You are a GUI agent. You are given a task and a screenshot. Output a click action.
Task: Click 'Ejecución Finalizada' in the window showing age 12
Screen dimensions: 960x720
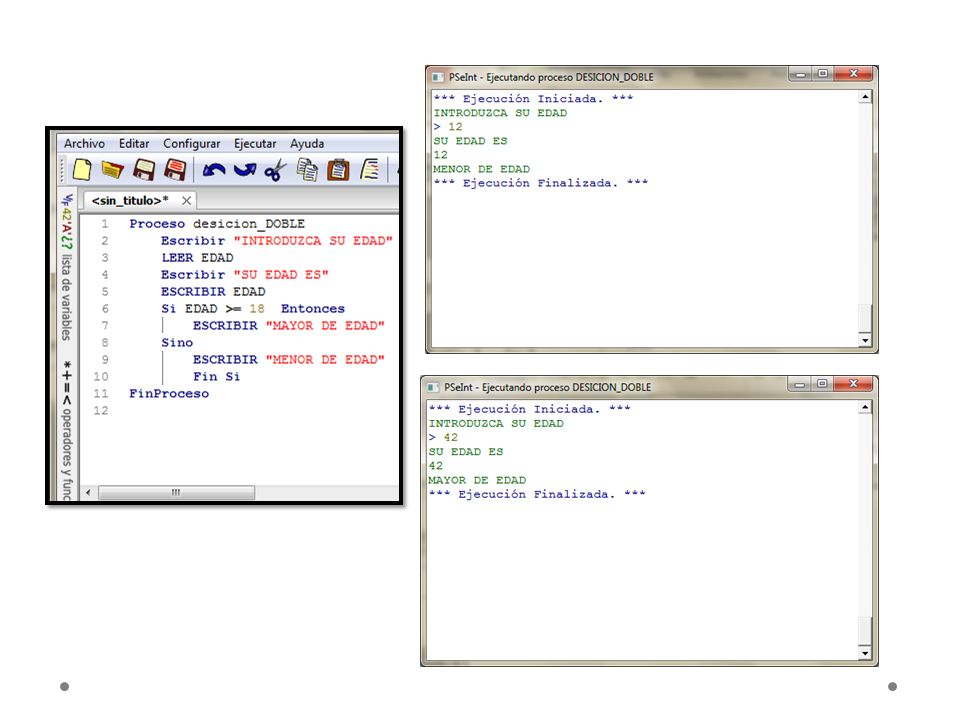pyautogui.click(x=541, y=183)
